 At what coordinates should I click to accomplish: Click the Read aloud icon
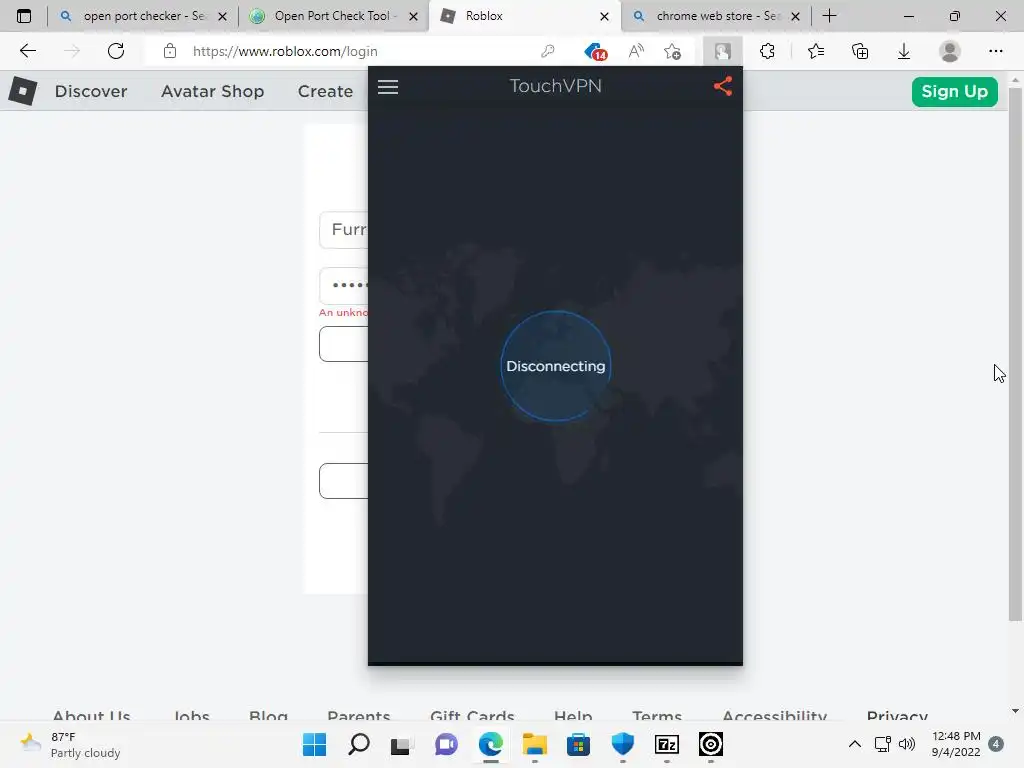click(x=635, y=51)
